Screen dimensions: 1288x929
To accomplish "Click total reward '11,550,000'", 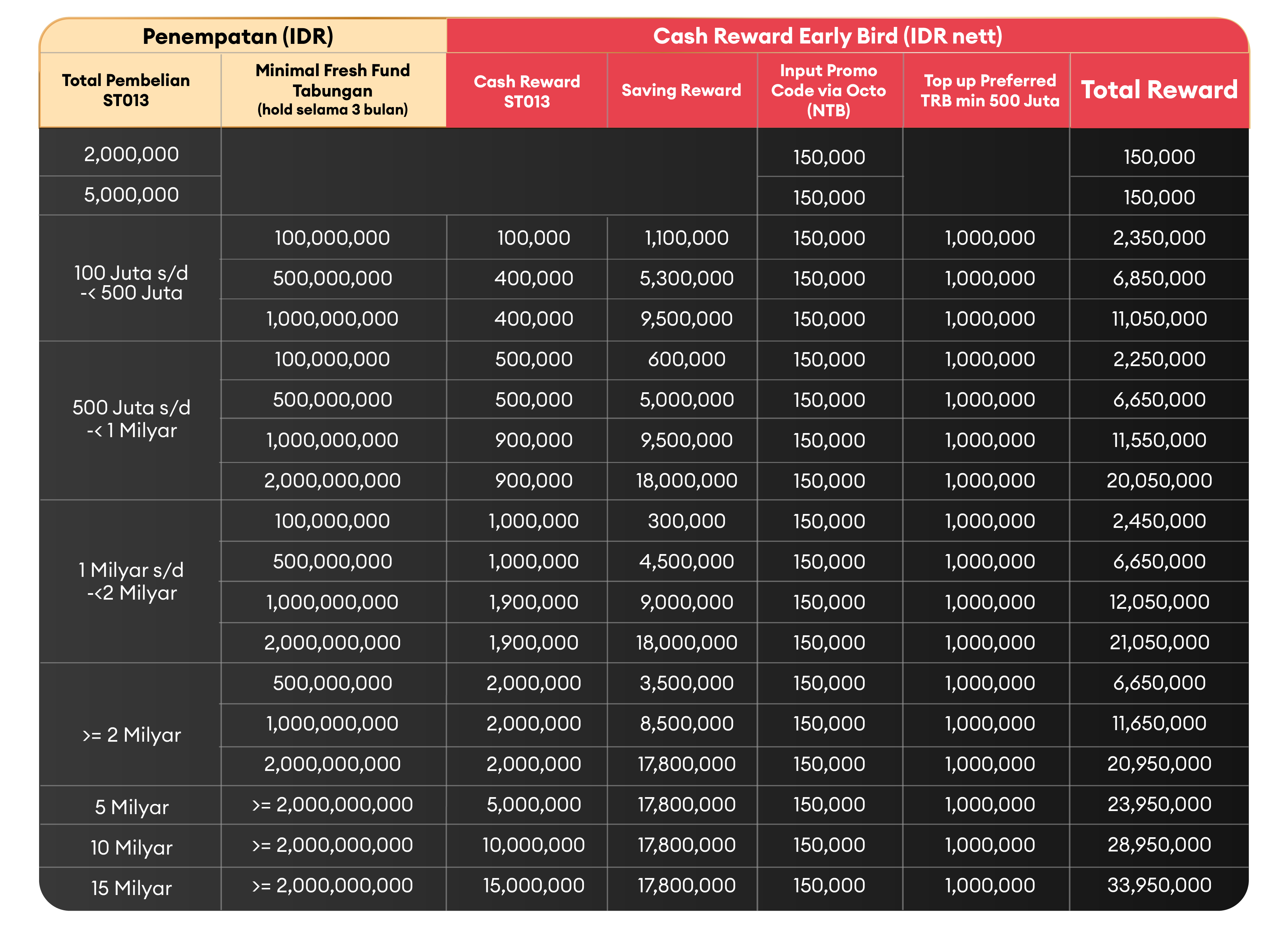I will point(1159,440).
